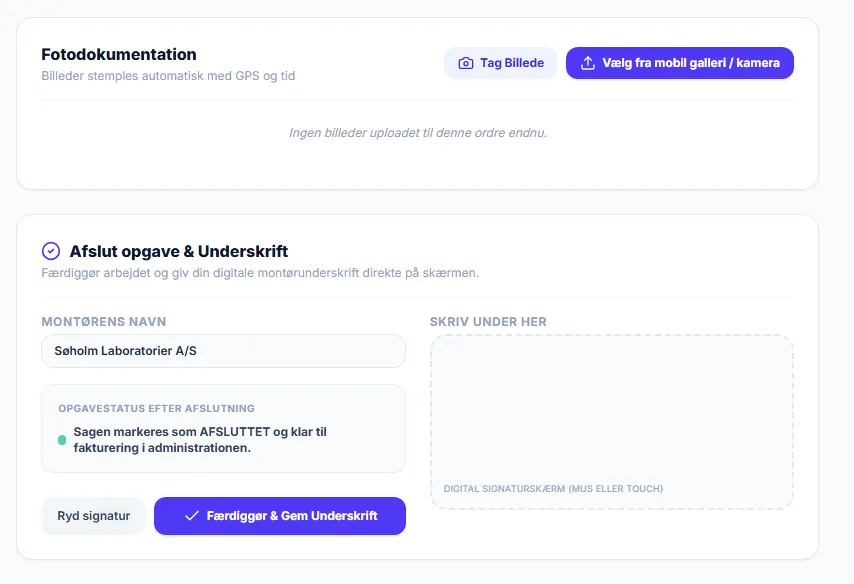Click the Fotodokumentation heading

pos(119,54)
